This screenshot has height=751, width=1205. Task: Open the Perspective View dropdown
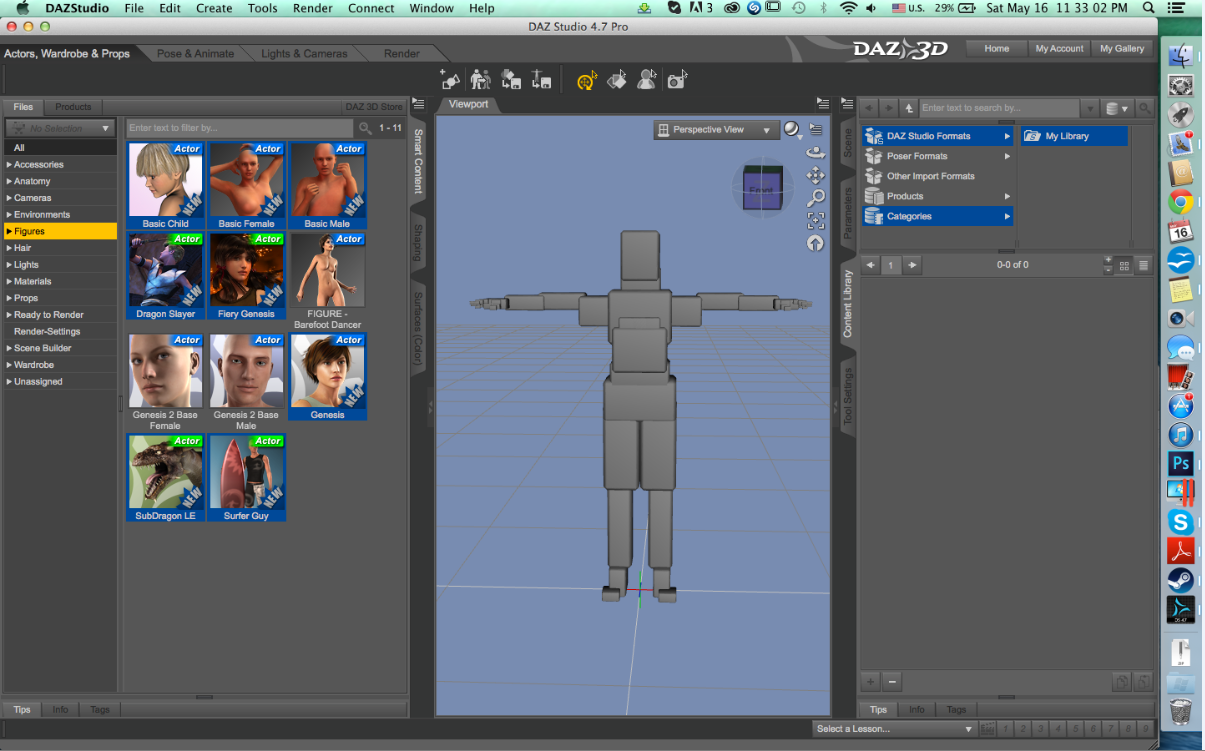716,130
